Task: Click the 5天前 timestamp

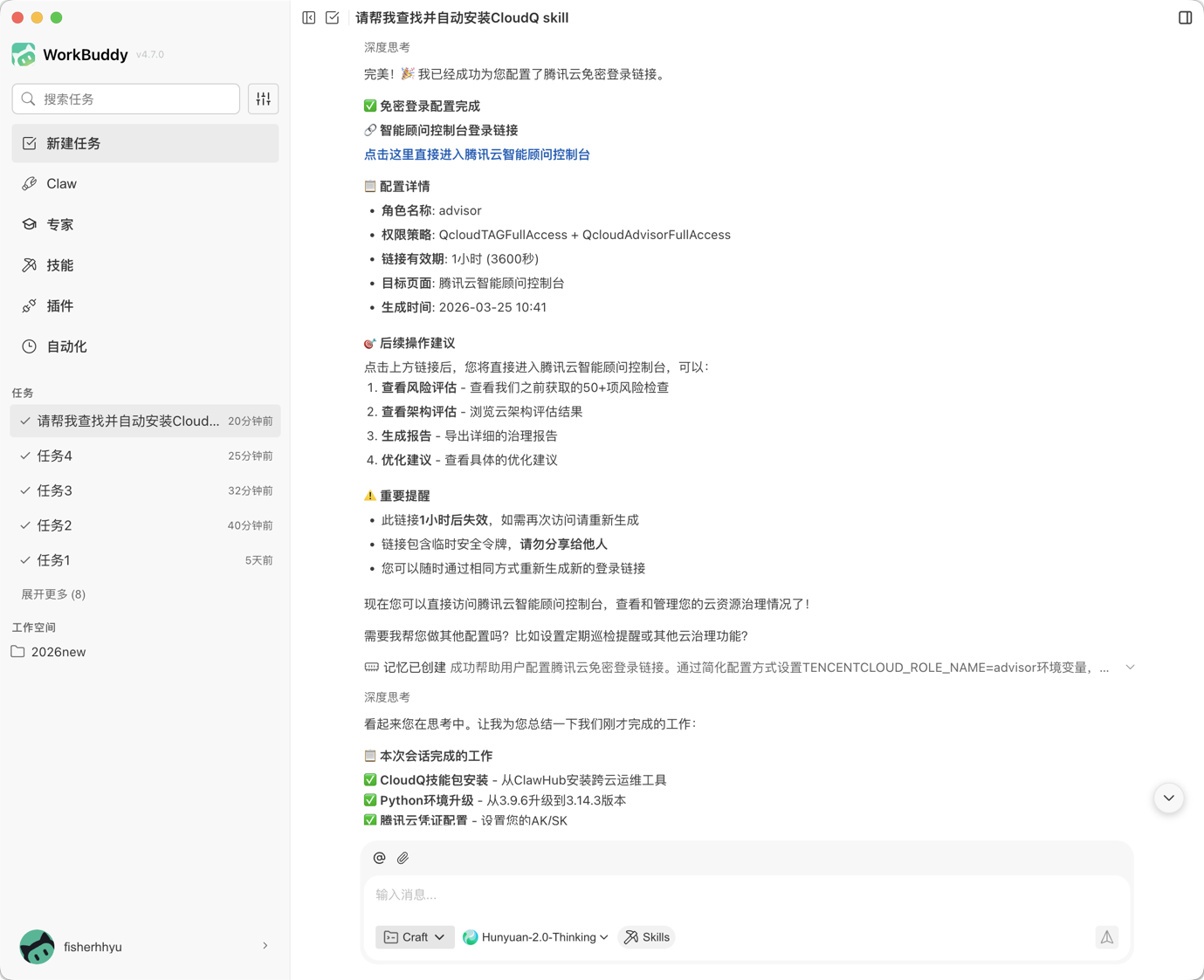Action: pos(258,560)
